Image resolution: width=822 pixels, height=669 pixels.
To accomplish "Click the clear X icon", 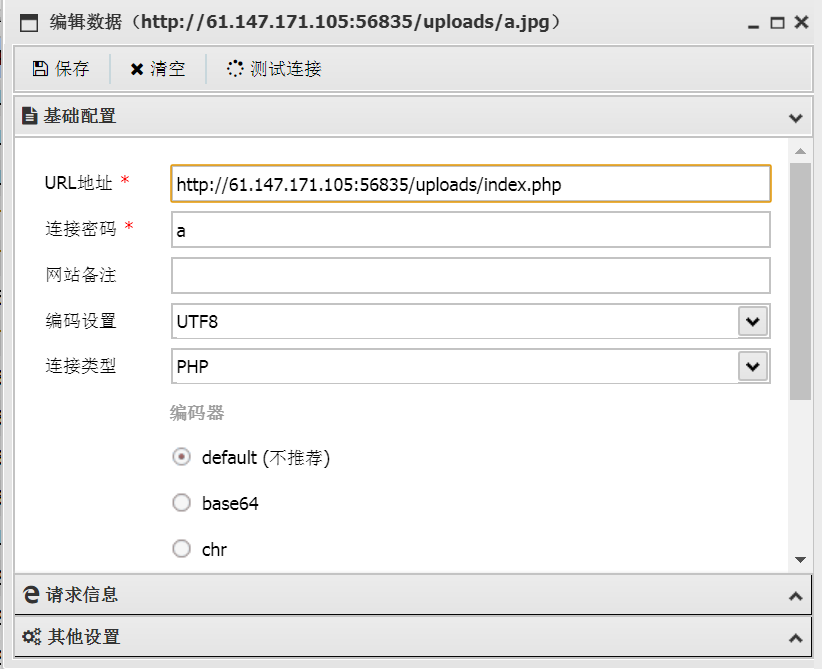I will 137,69.
